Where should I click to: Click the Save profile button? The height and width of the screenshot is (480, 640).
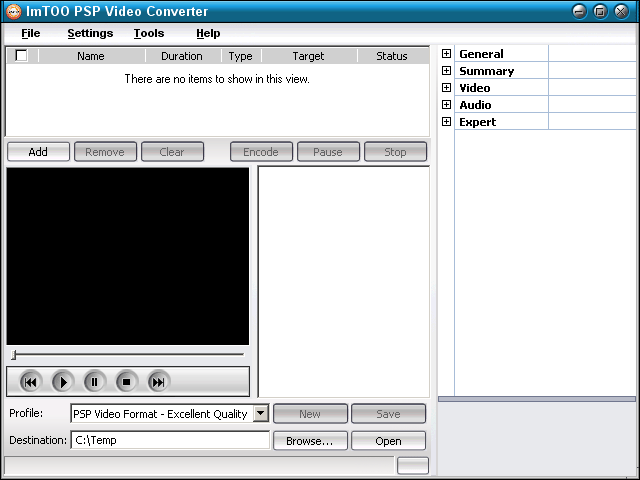388,414
